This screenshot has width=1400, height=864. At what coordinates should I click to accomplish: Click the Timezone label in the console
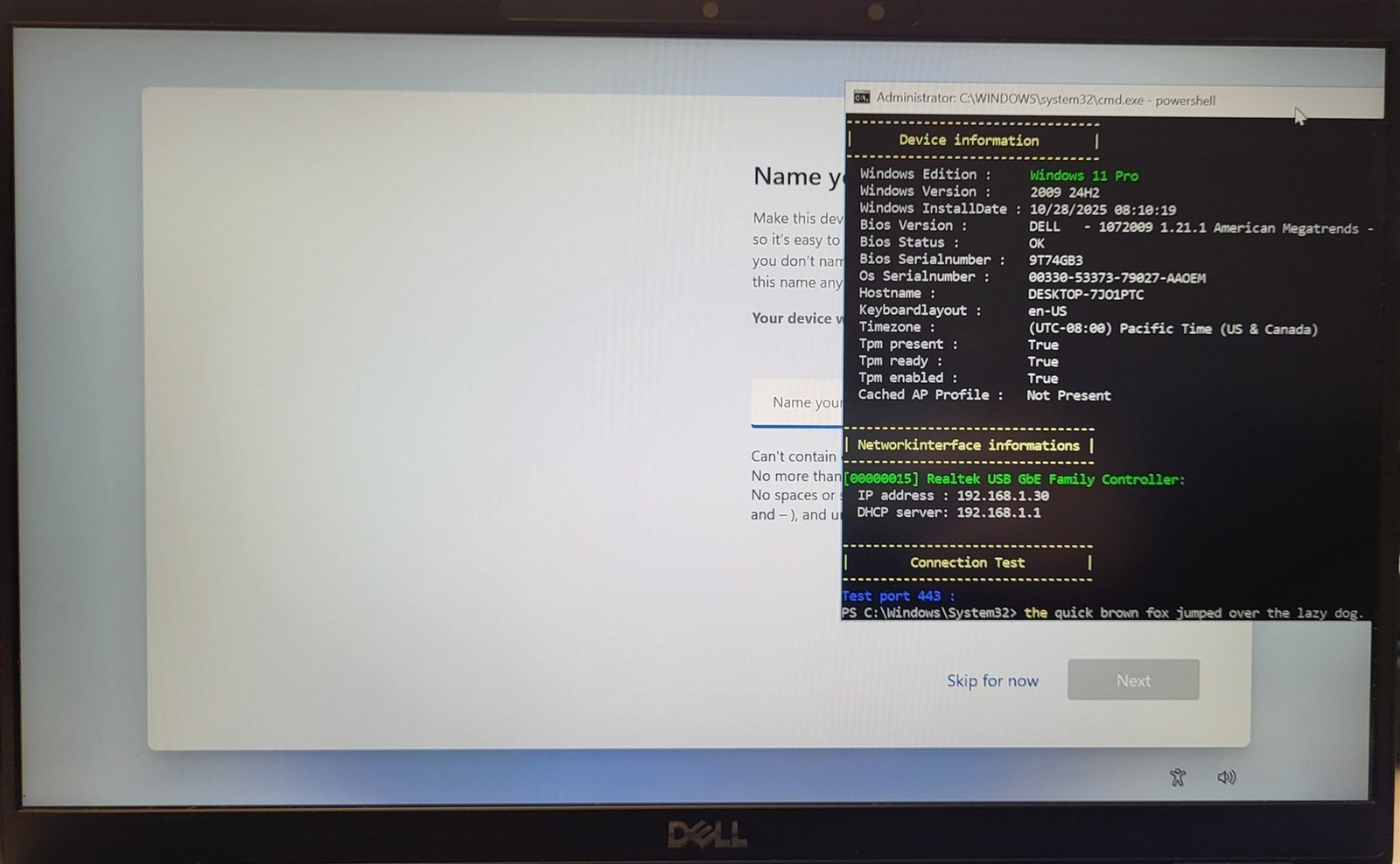coord(897,327)
